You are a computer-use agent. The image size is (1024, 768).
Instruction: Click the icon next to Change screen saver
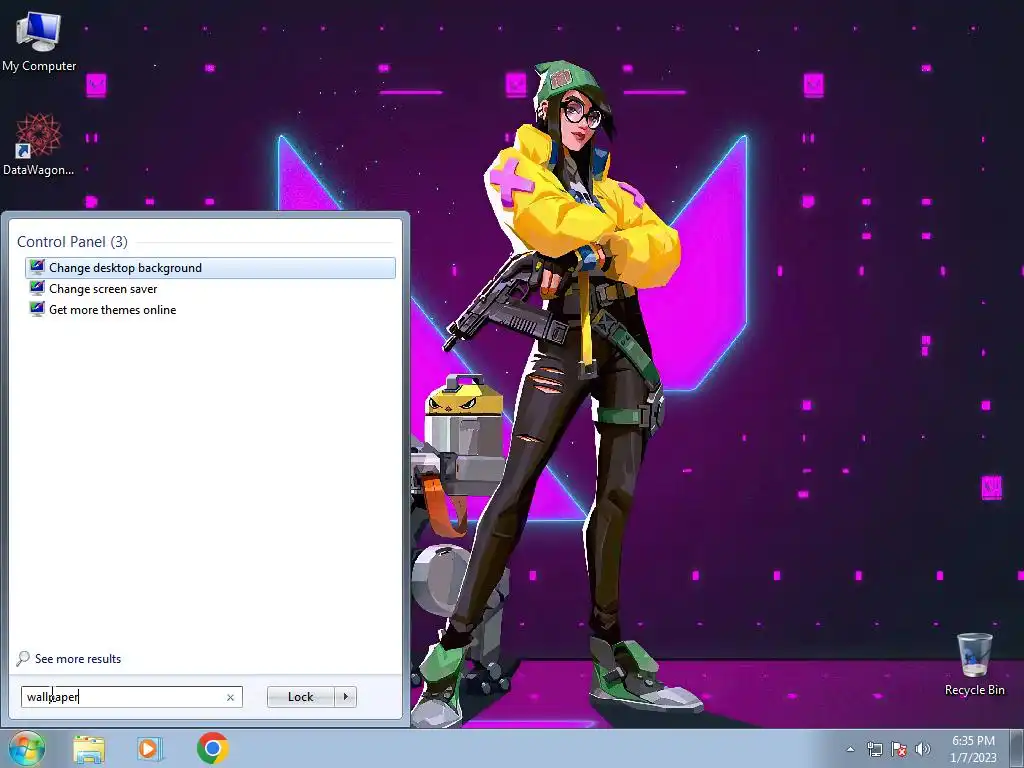(x=37, y=288)
